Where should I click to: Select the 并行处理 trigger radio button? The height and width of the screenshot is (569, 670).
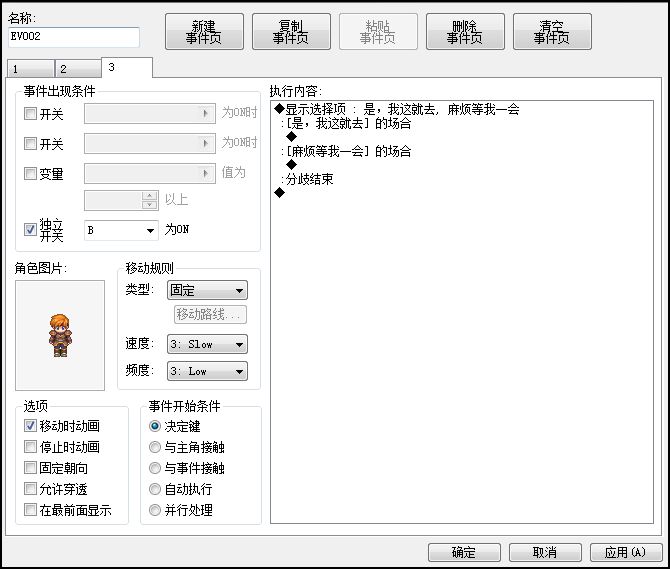(155, 510)
